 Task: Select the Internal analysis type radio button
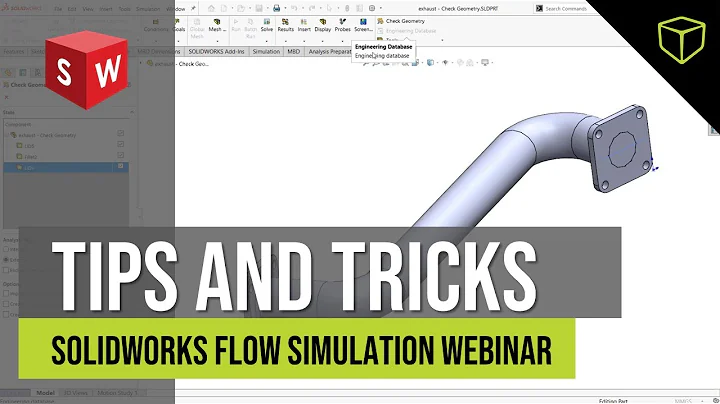[6, 249]
